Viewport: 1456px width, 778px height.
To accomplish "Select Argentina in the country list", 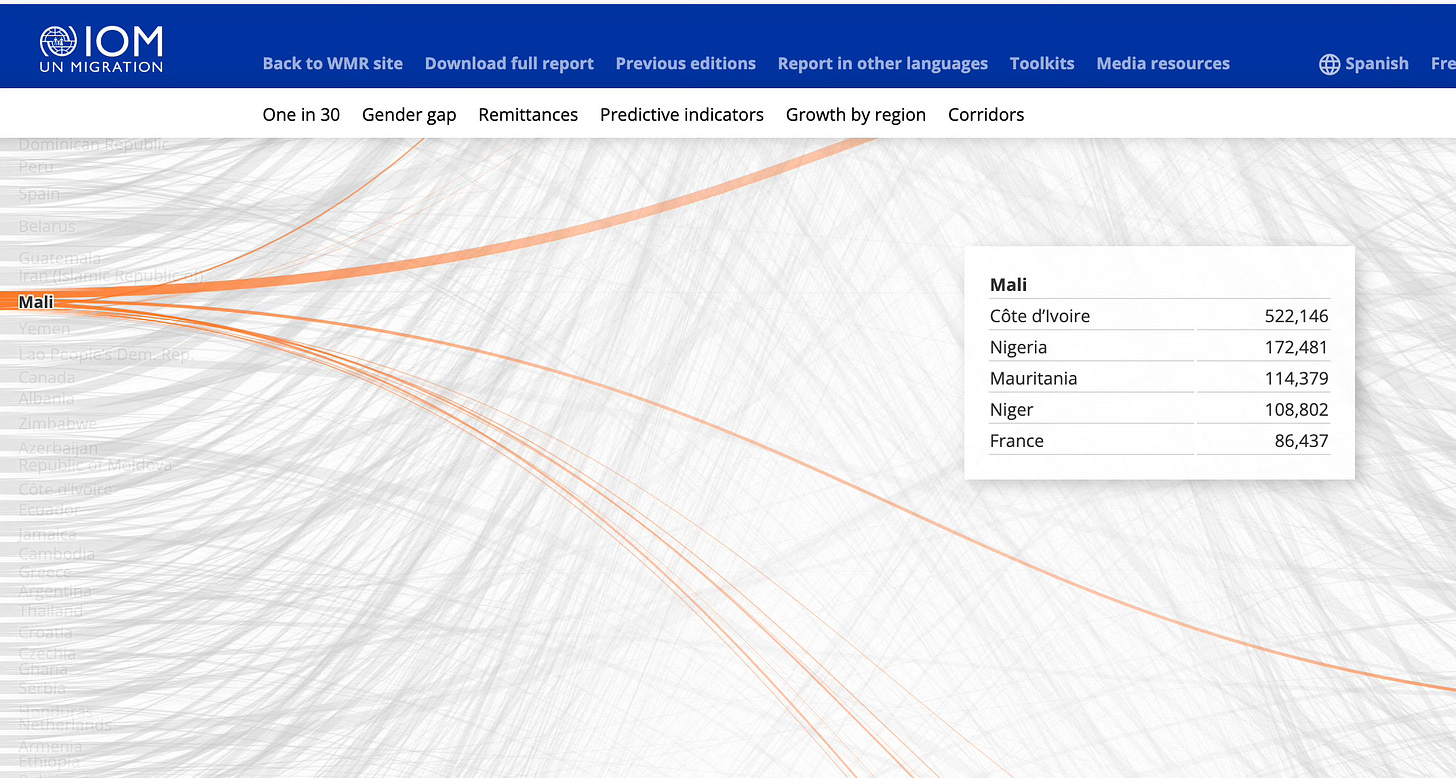I will 55,591.
